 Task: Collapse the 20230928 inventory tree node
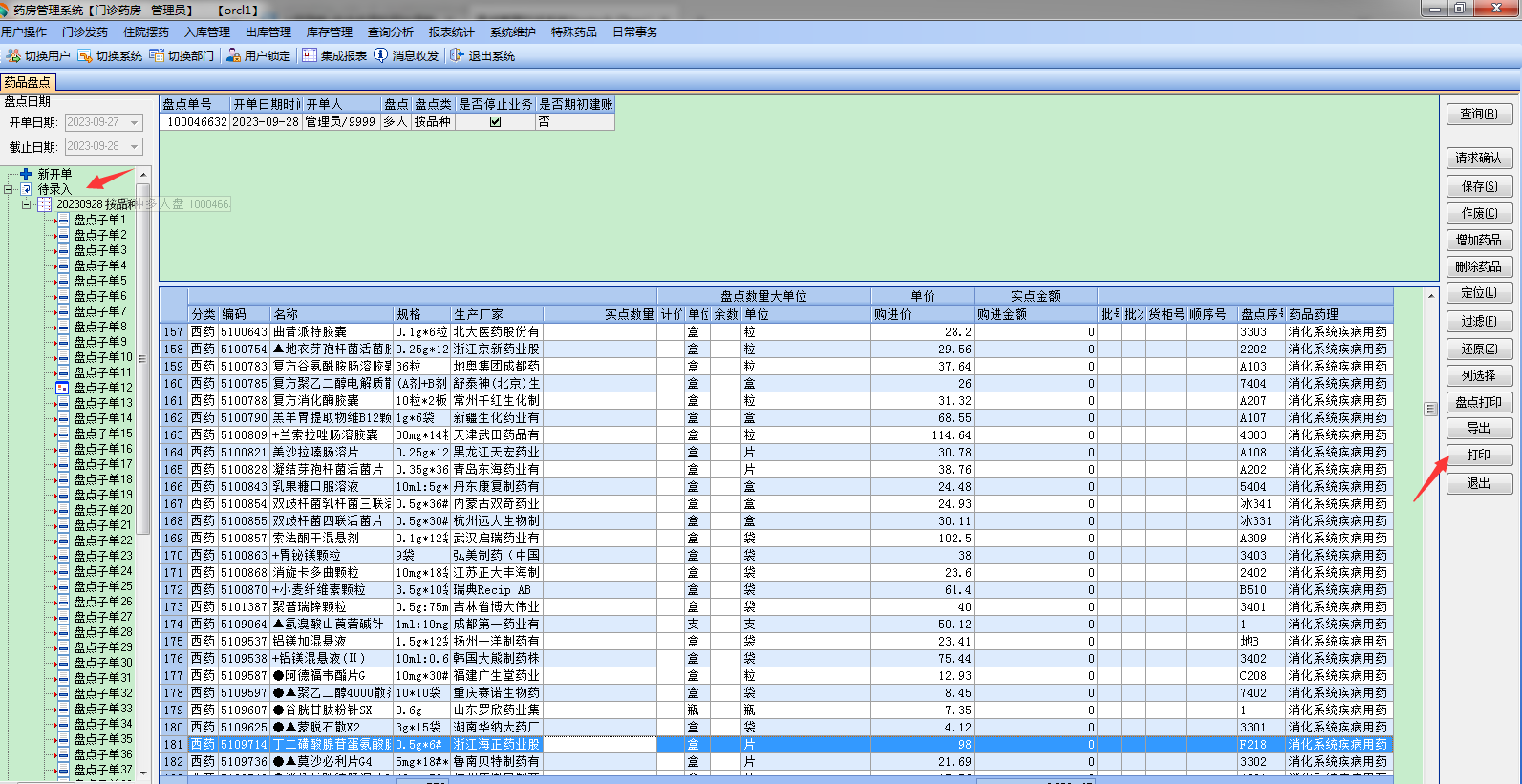pyautogui.click(x=27, y=204)
